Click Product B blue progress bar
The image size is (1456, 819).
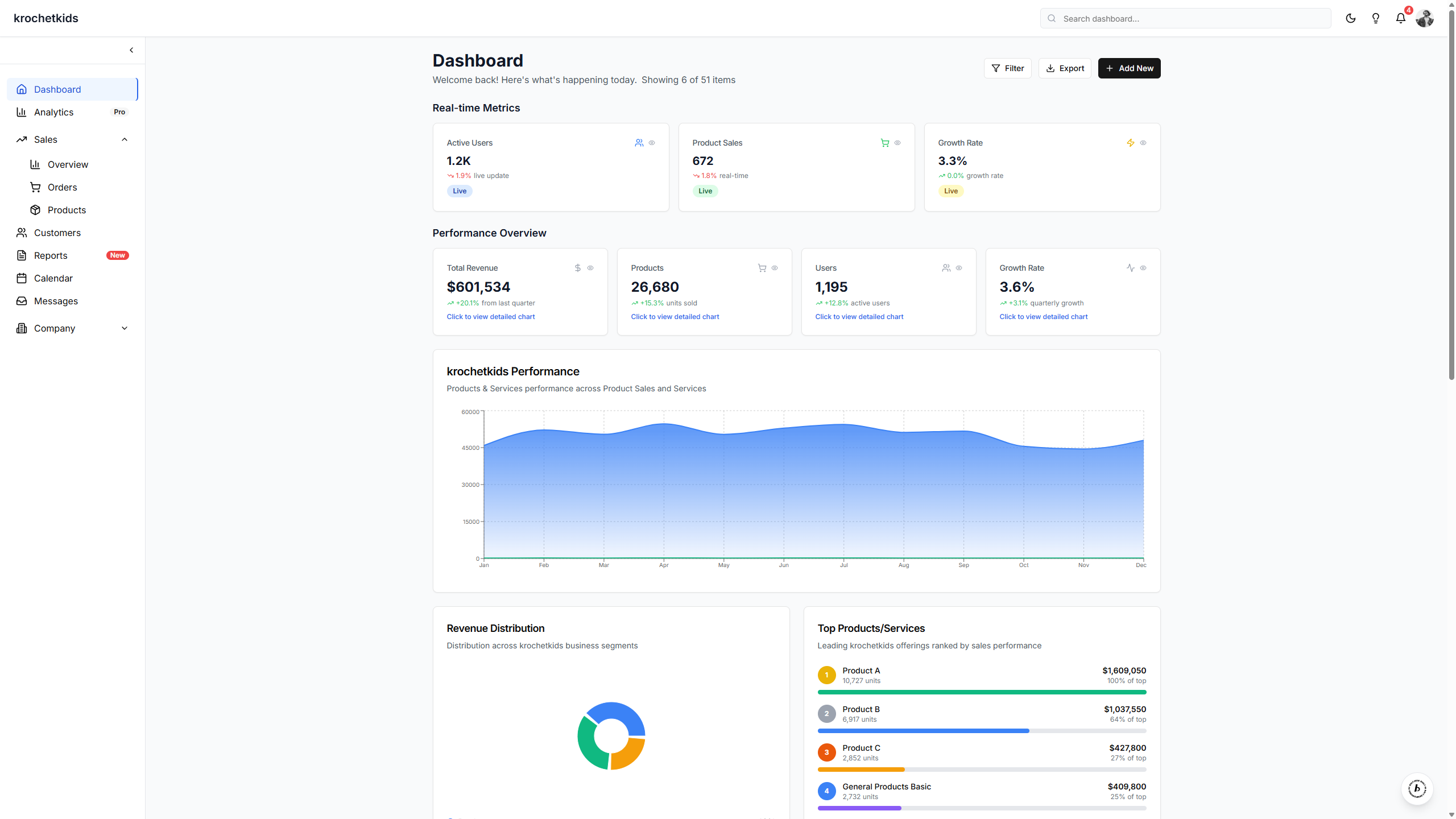click(923, 731)
